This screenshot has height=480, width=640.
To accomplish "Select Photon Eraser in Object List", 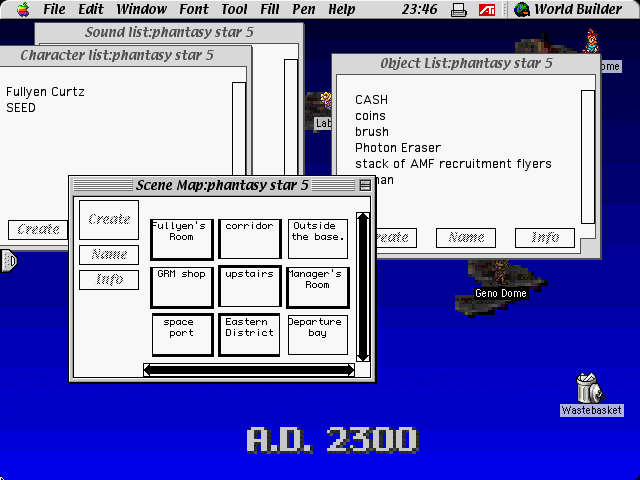I will point(398,148).
